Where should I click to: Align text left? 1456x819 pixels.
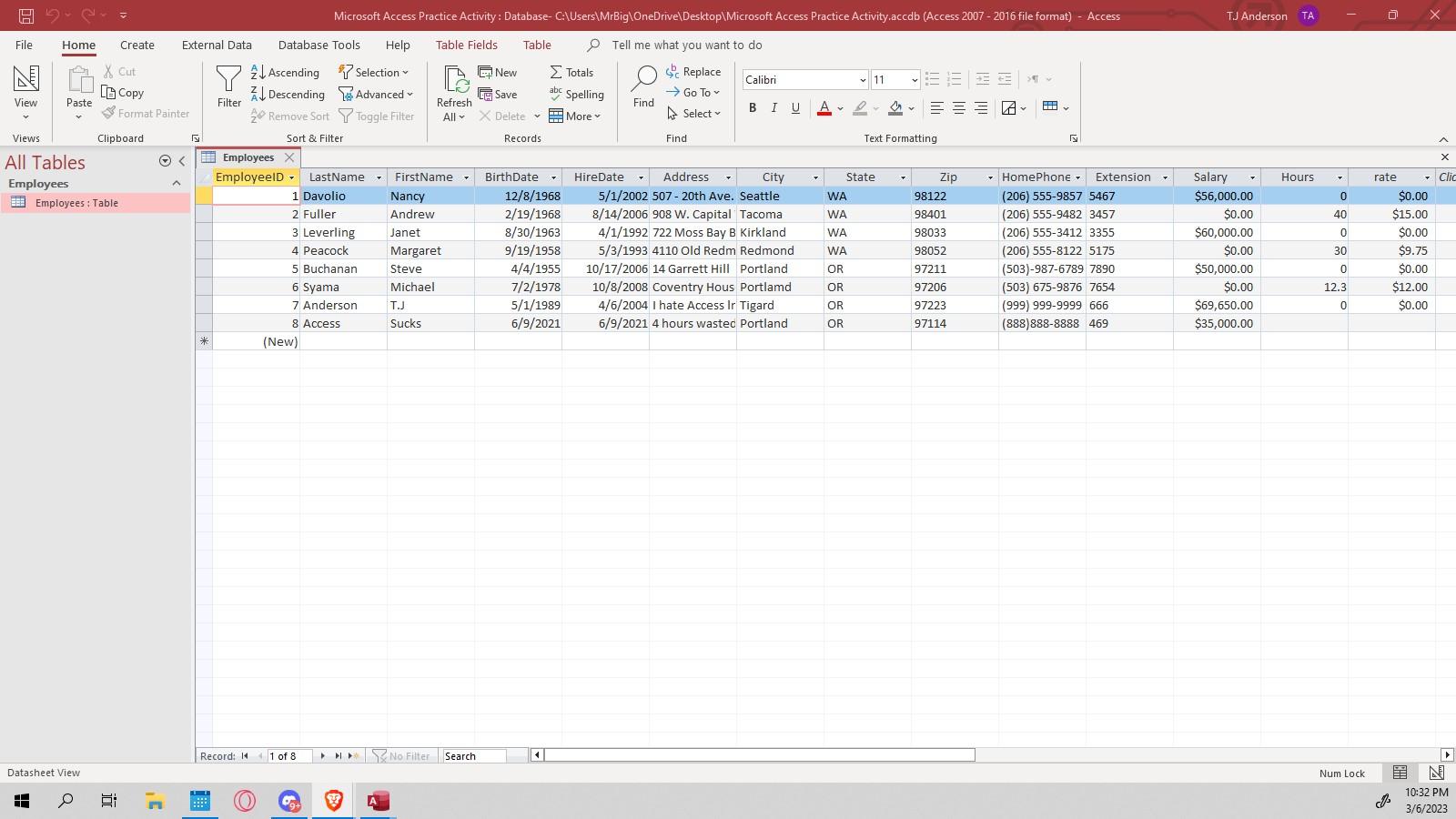[936, 107]
